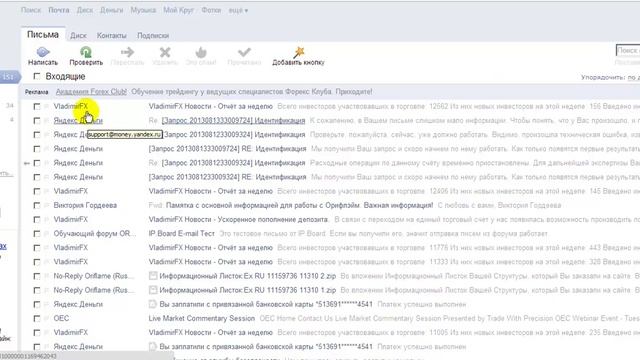Open the sort order по дате dropdown
The image size is (640, 360).
(x=633, y=77)
